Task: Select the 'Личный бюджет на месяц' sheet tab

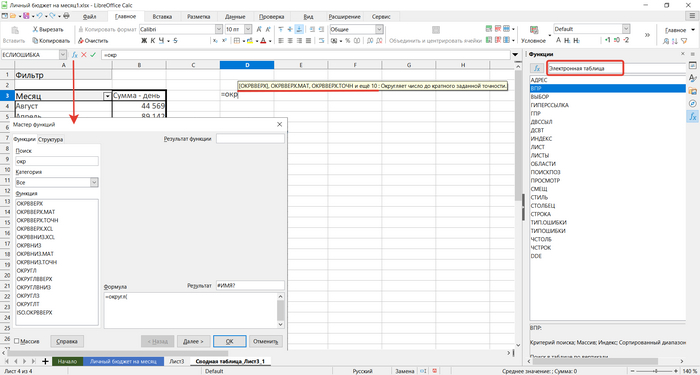Action: click(124, 361)
